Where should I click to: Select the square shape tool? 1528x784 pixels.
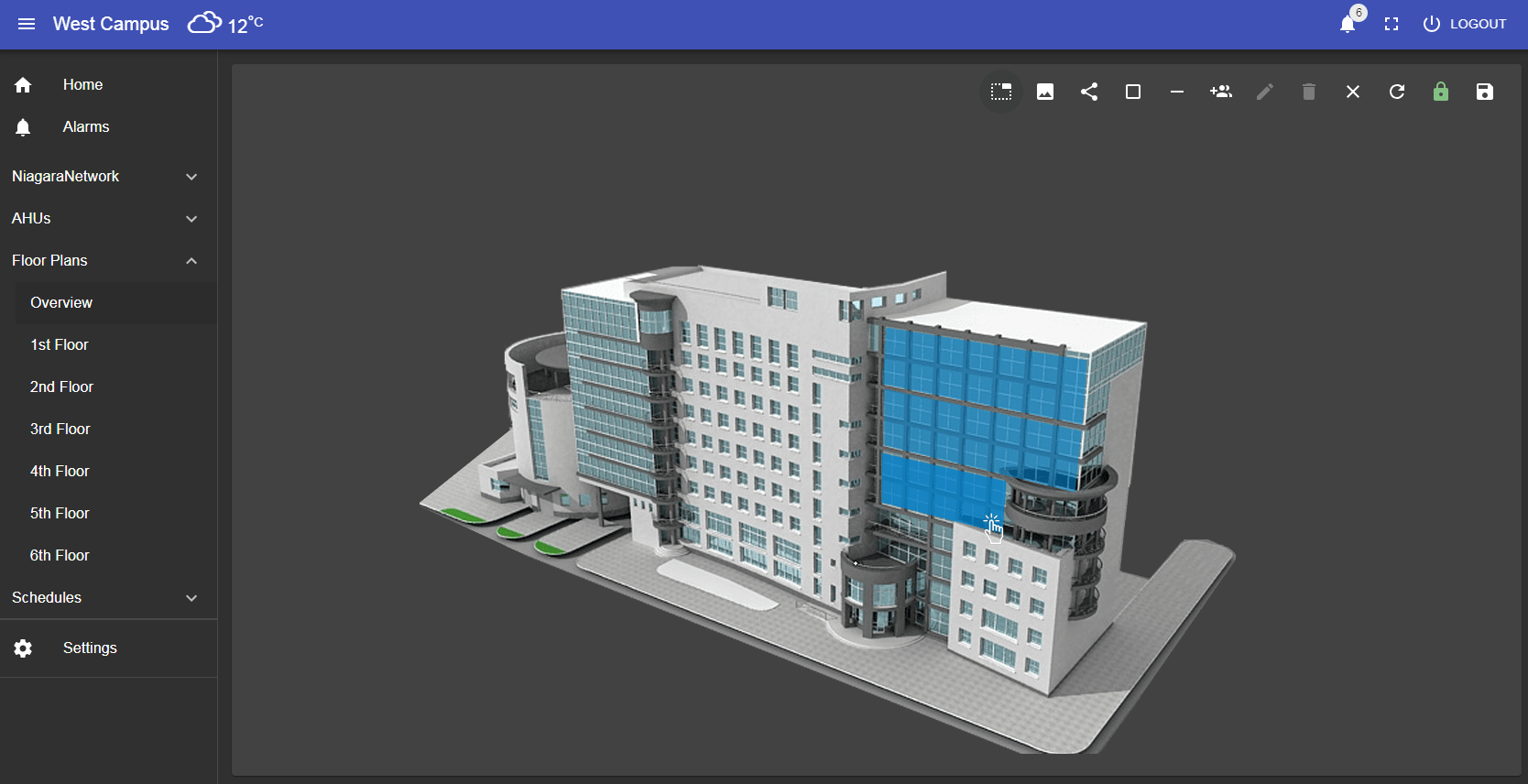click(x=1133, y=92)
